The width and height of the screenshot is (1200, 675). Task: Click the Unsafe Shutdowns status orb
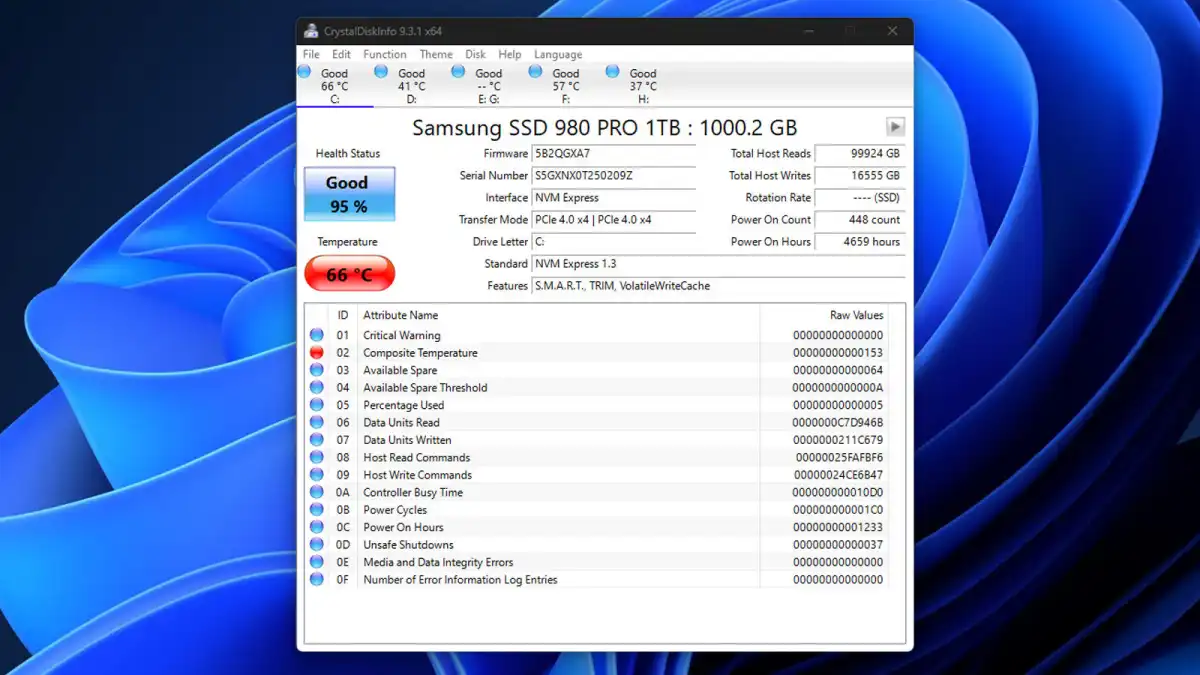click(317, 545)
